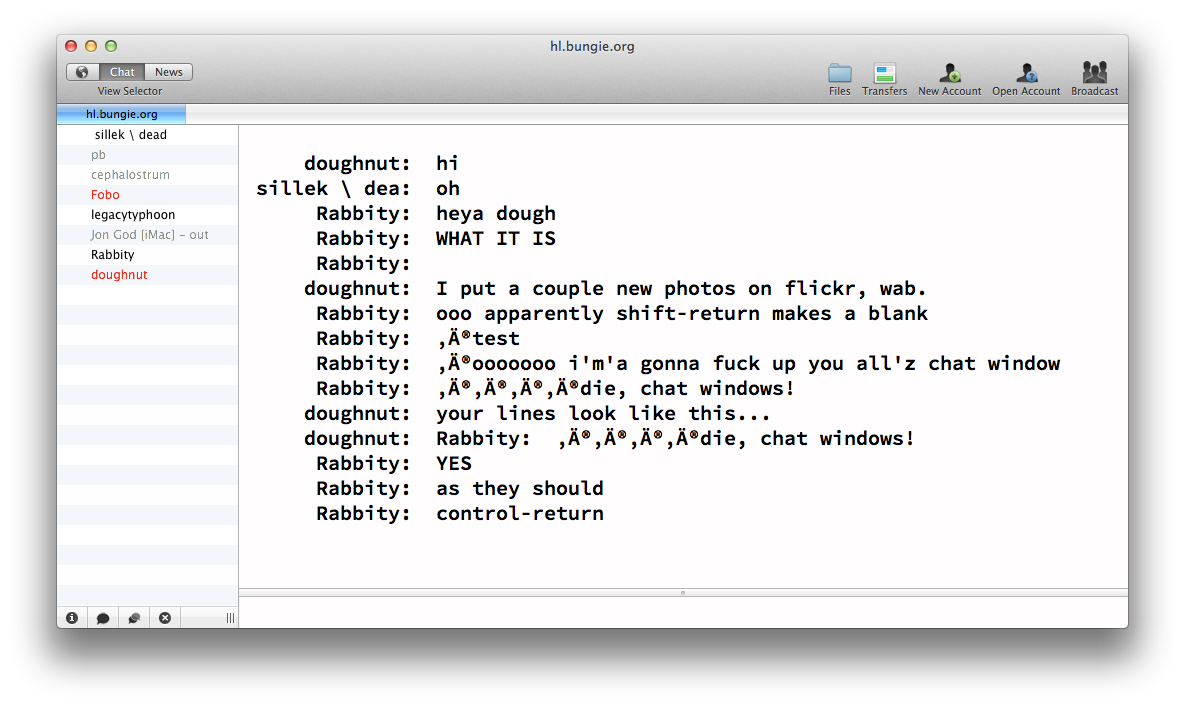The image size is (1185, 707).
Task: Open the Transfers window icon
Action: (884, 74)
